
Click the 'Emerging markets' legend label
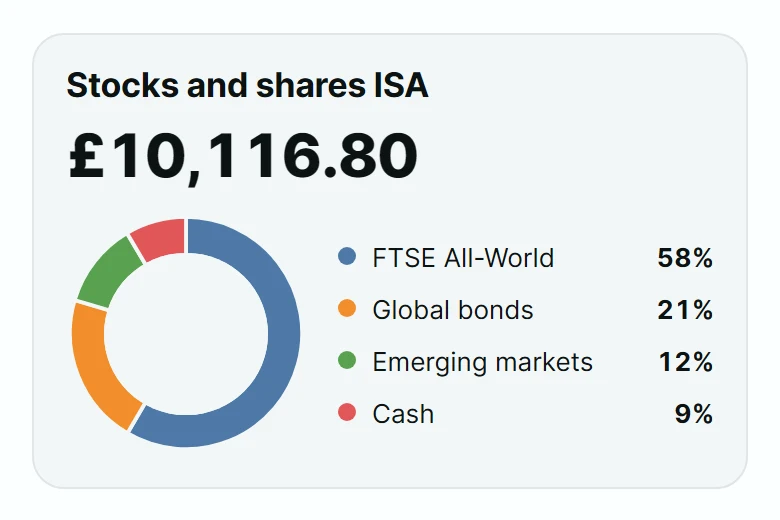coord(483,362)
